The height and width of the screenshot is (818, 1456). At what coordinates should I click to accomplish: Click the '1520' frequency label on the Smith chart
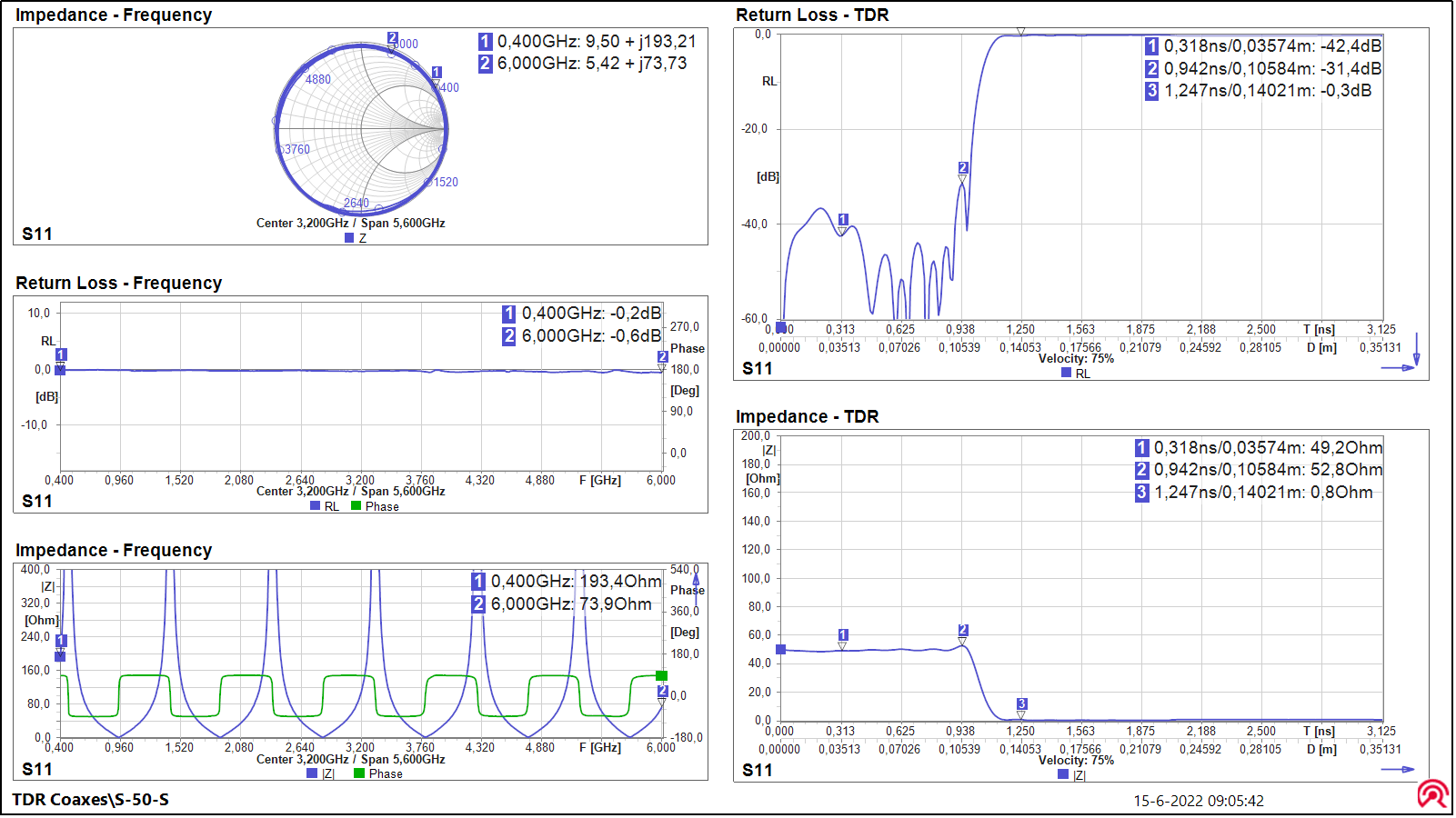coord(446,182)
